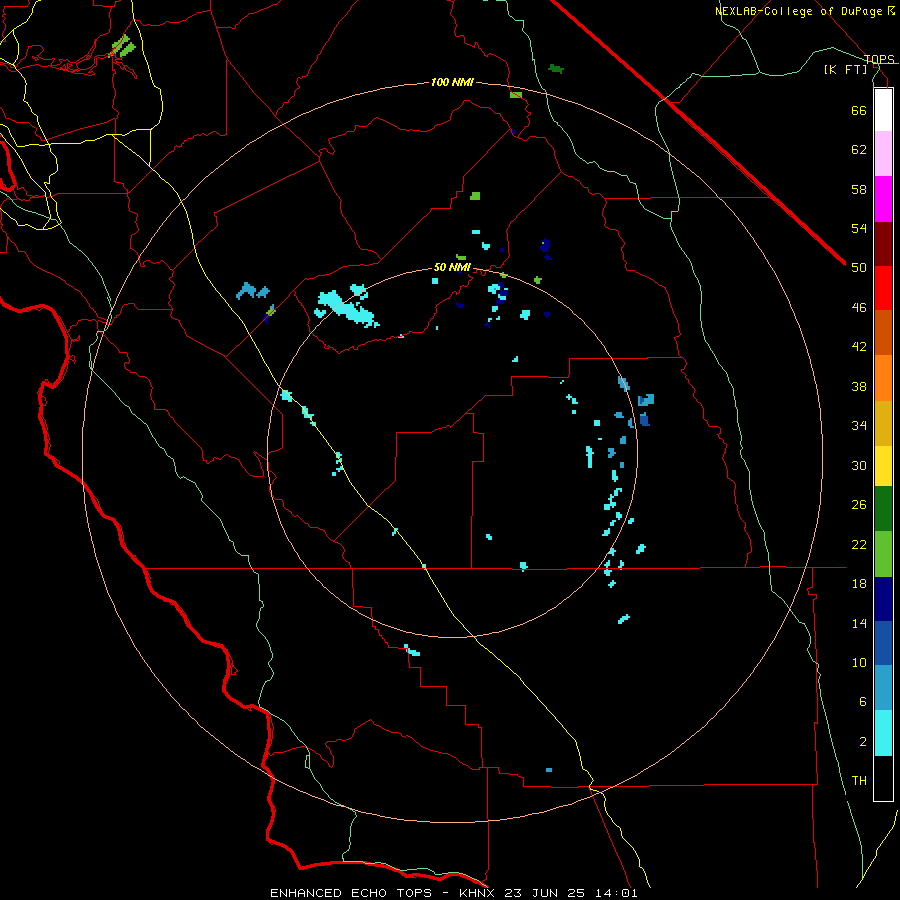Viewport: 900px width, 900px height.
Task: Click the dark orange 42 kft swatch
Action: pyautogui.click(x=883, y=332)
